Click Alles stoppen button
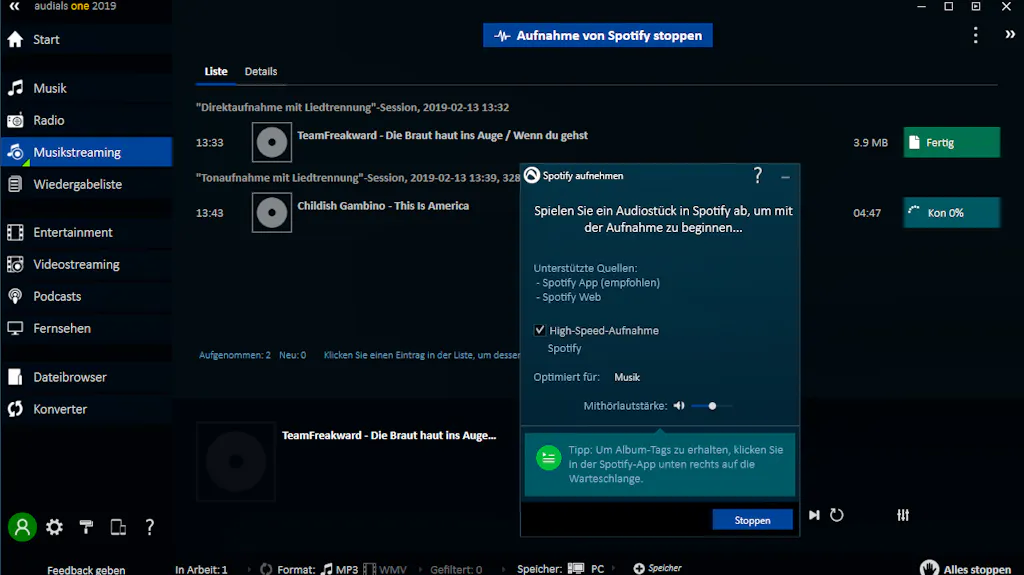Image resolution: width=1024 pixels, height=575 pixels. point(966,569)
